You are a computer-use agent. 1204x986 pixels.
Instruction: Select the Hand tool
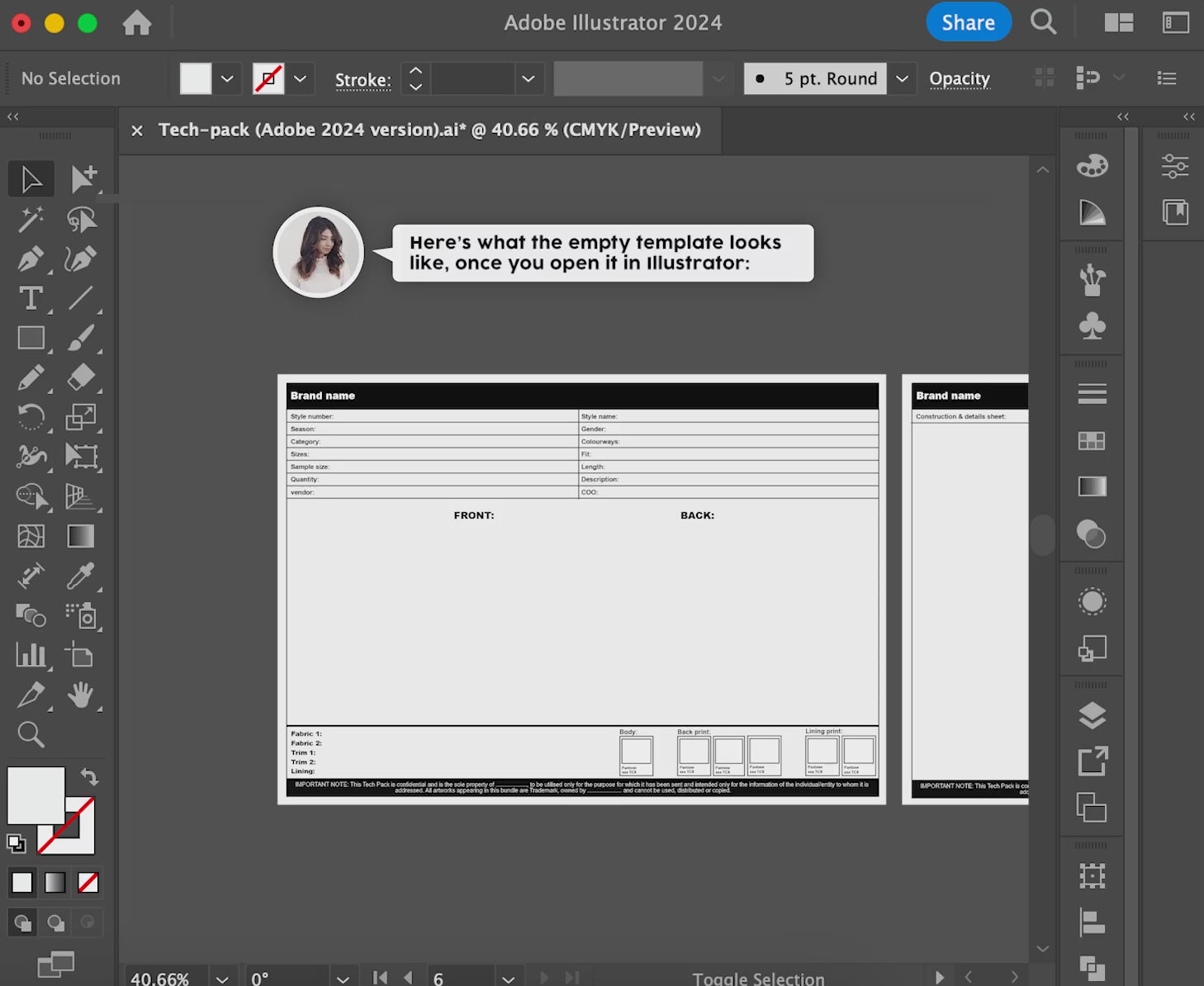click(x=80, y=695)
